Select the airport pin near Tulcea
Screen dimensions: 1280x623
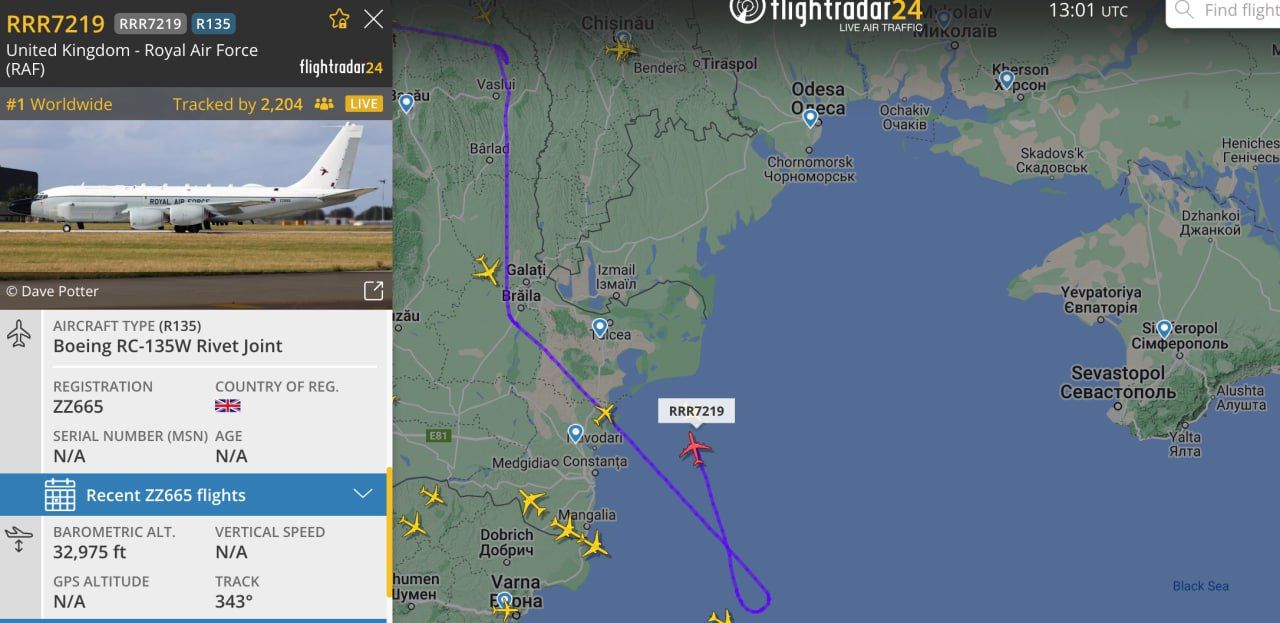tap(600, 327)
